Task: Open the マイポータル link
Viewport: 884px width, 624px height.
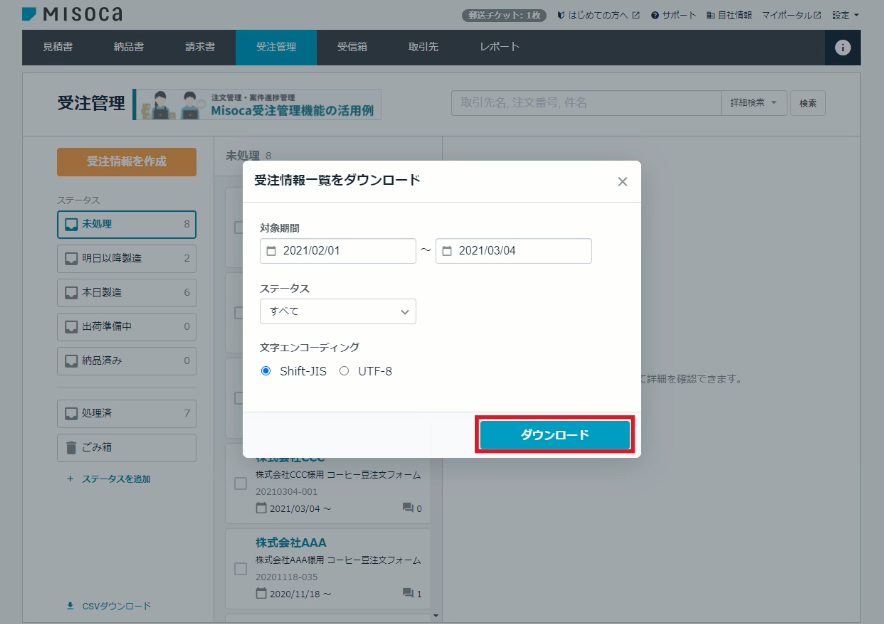Action: tap(791, 15)
